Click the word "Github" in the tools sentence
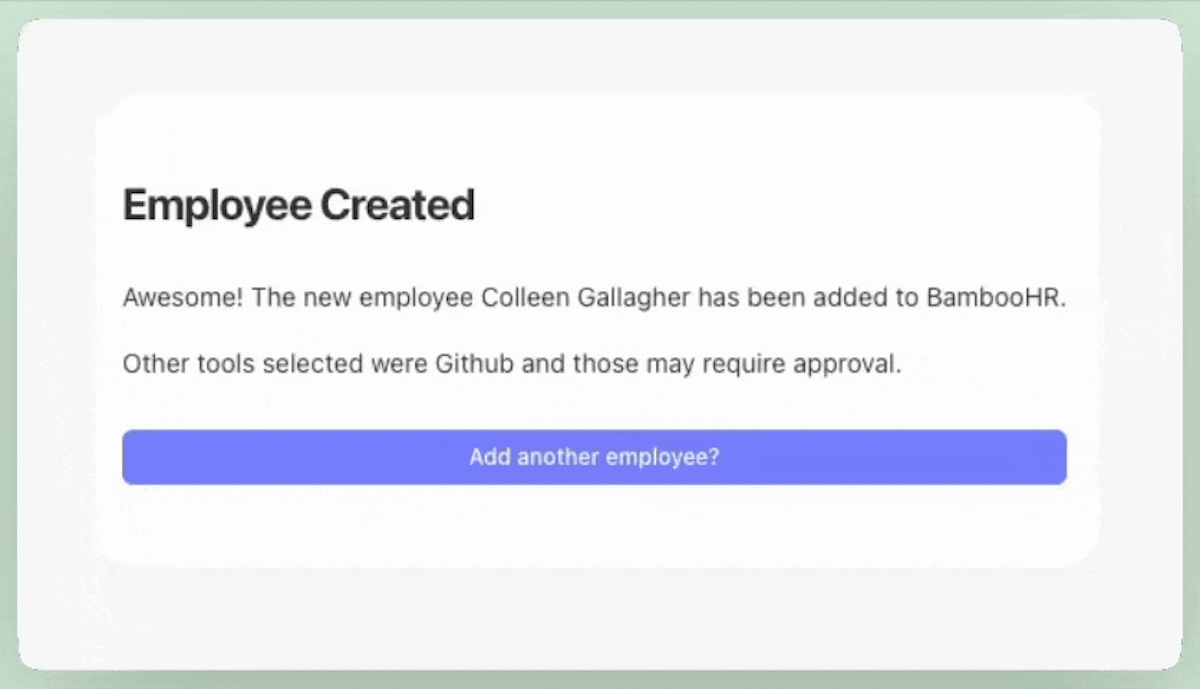Viewport: 1200px width, 689px height. pyautogui.click(x=475, y=364)
